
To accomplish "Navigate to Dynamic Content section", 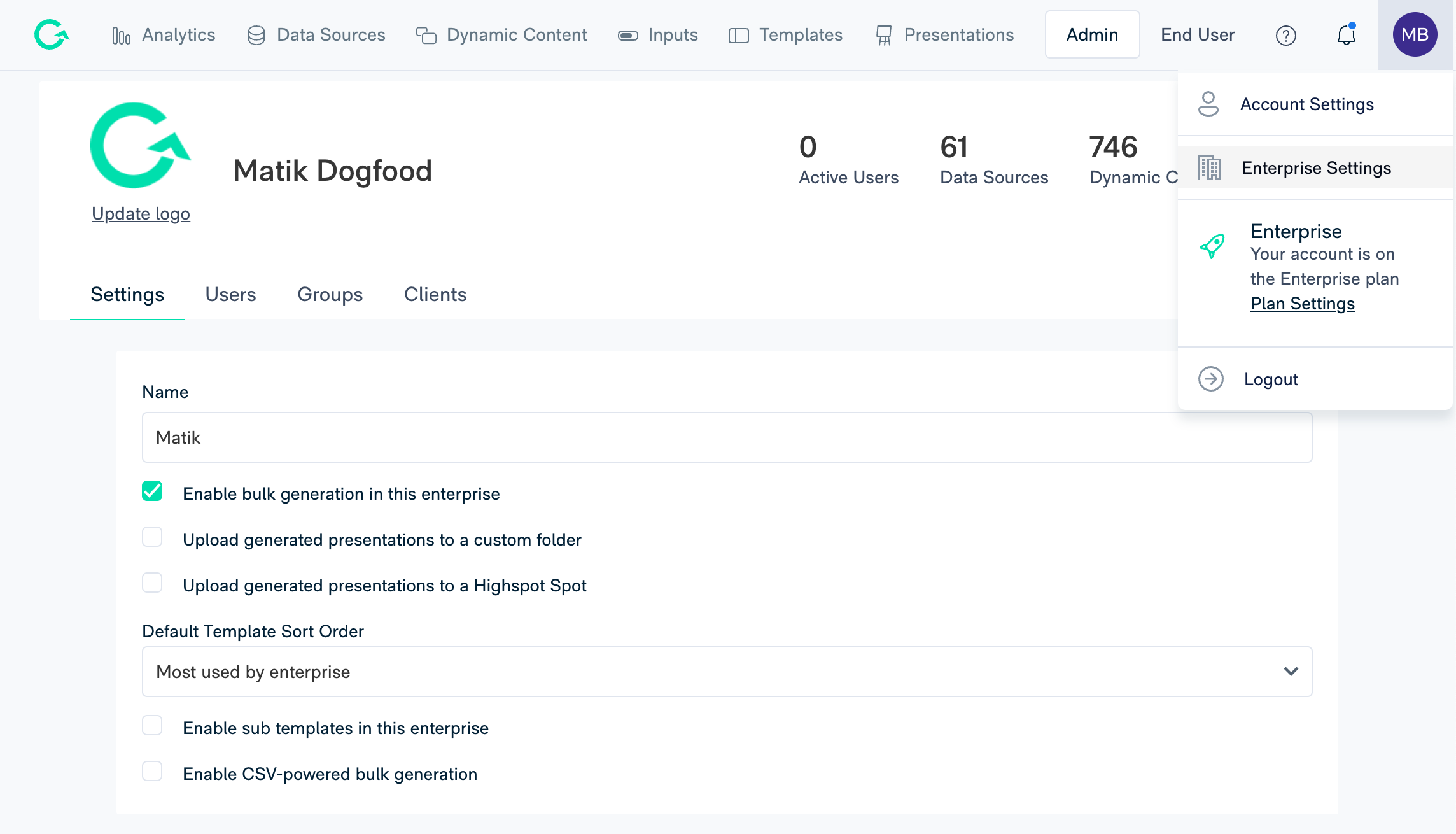I will [x=516, y=35].
